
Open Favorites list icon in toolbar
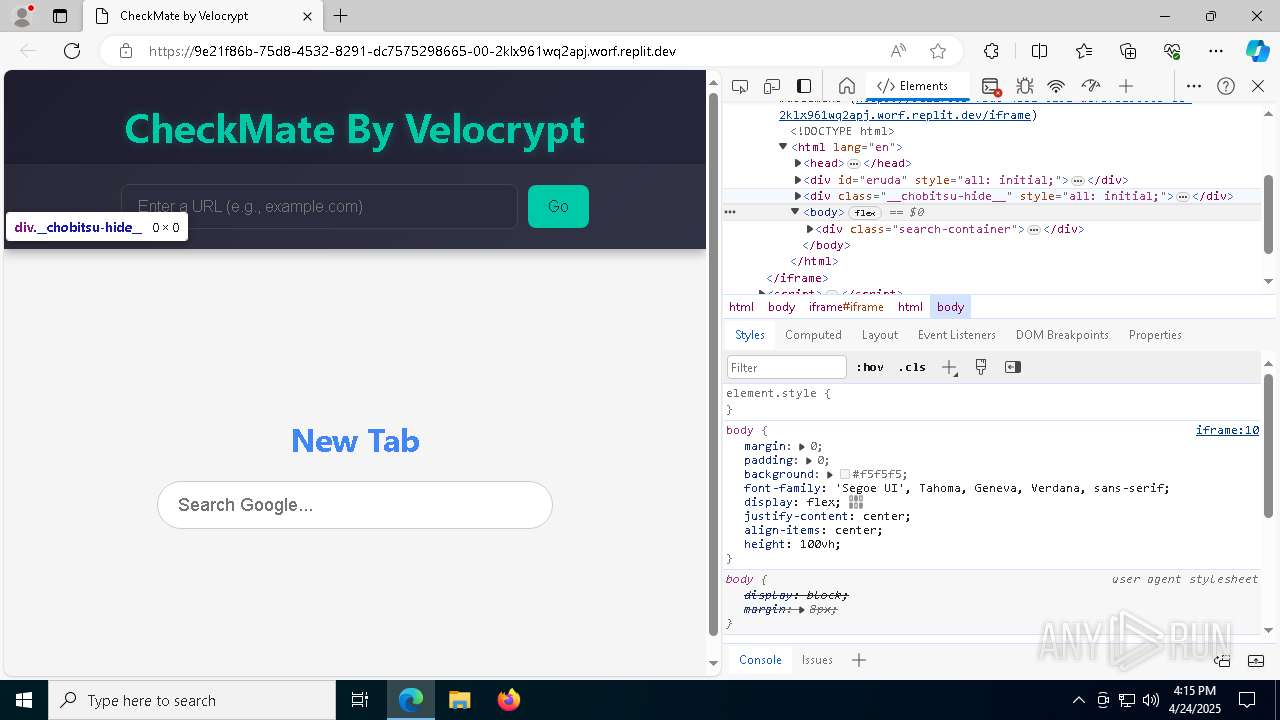click(x=1084, y=51)
